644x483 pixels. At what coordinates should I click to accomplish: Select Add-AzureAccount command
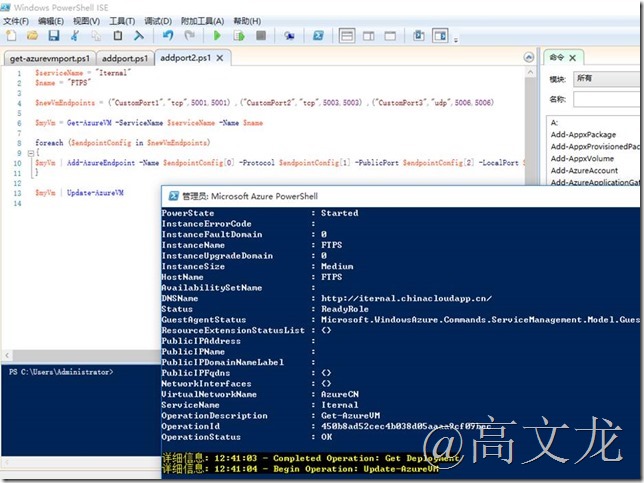584,170
